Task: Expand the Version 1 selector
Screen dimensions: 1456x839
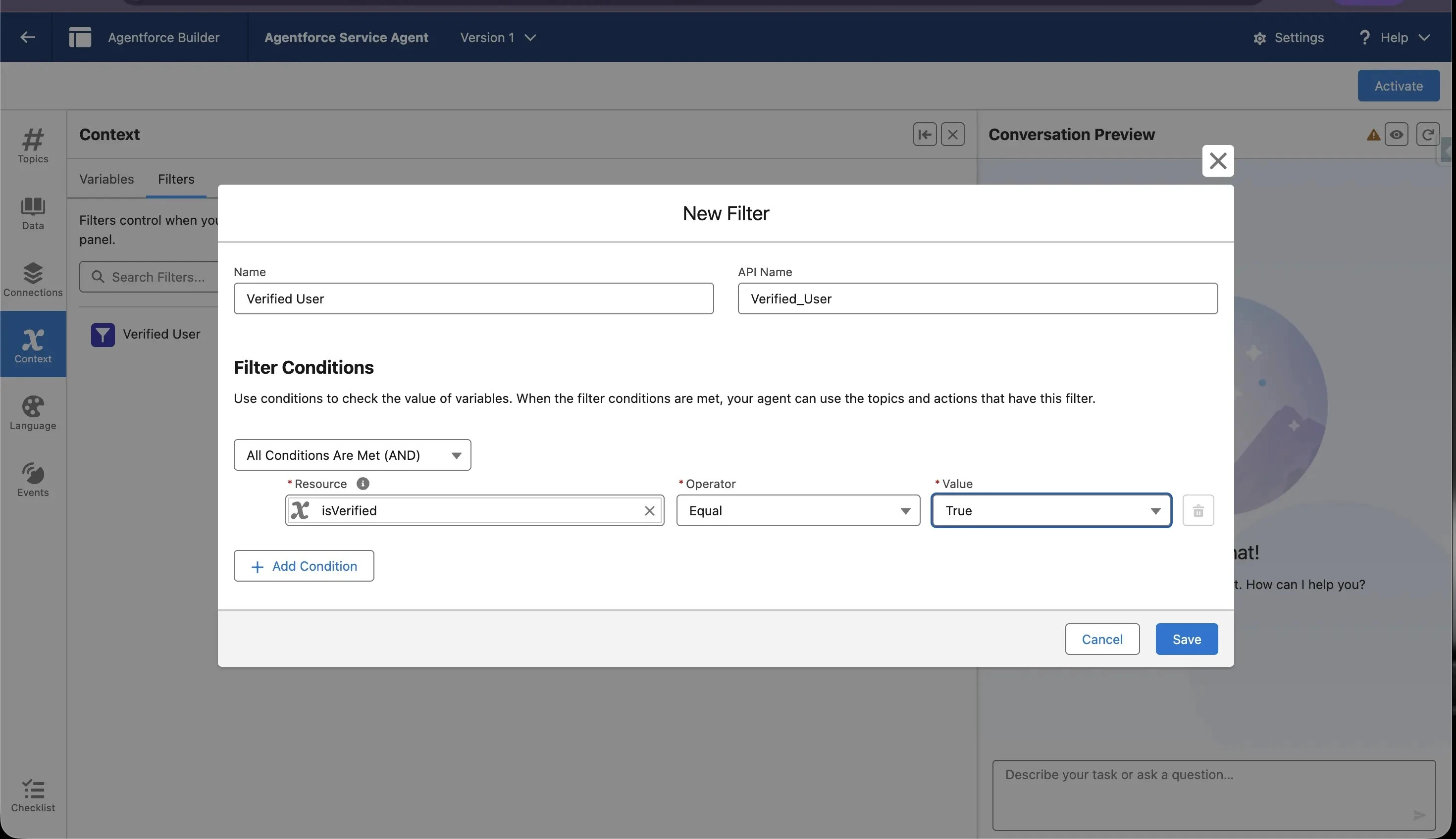Action: point(498,38)
